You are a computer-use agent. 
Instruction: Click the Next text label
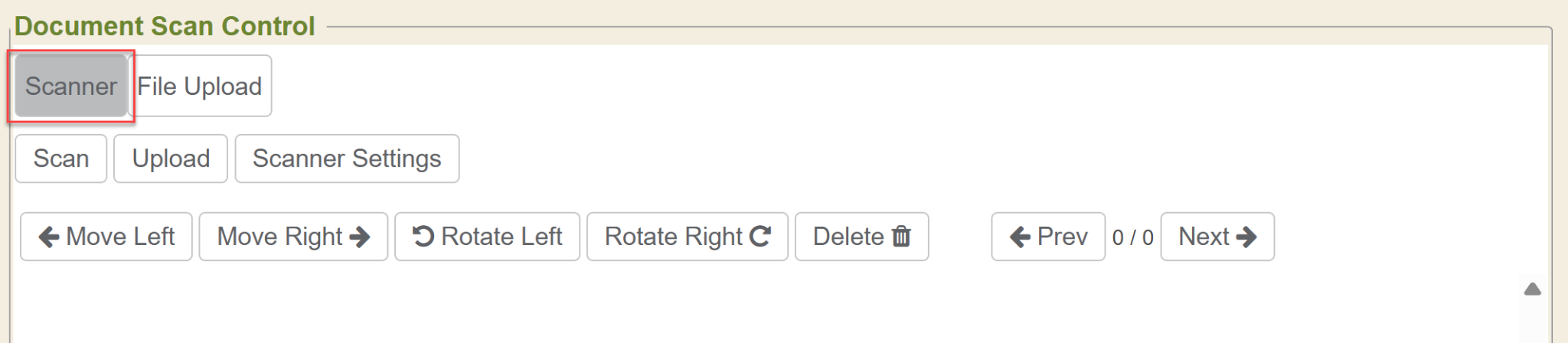point(1204,237)
